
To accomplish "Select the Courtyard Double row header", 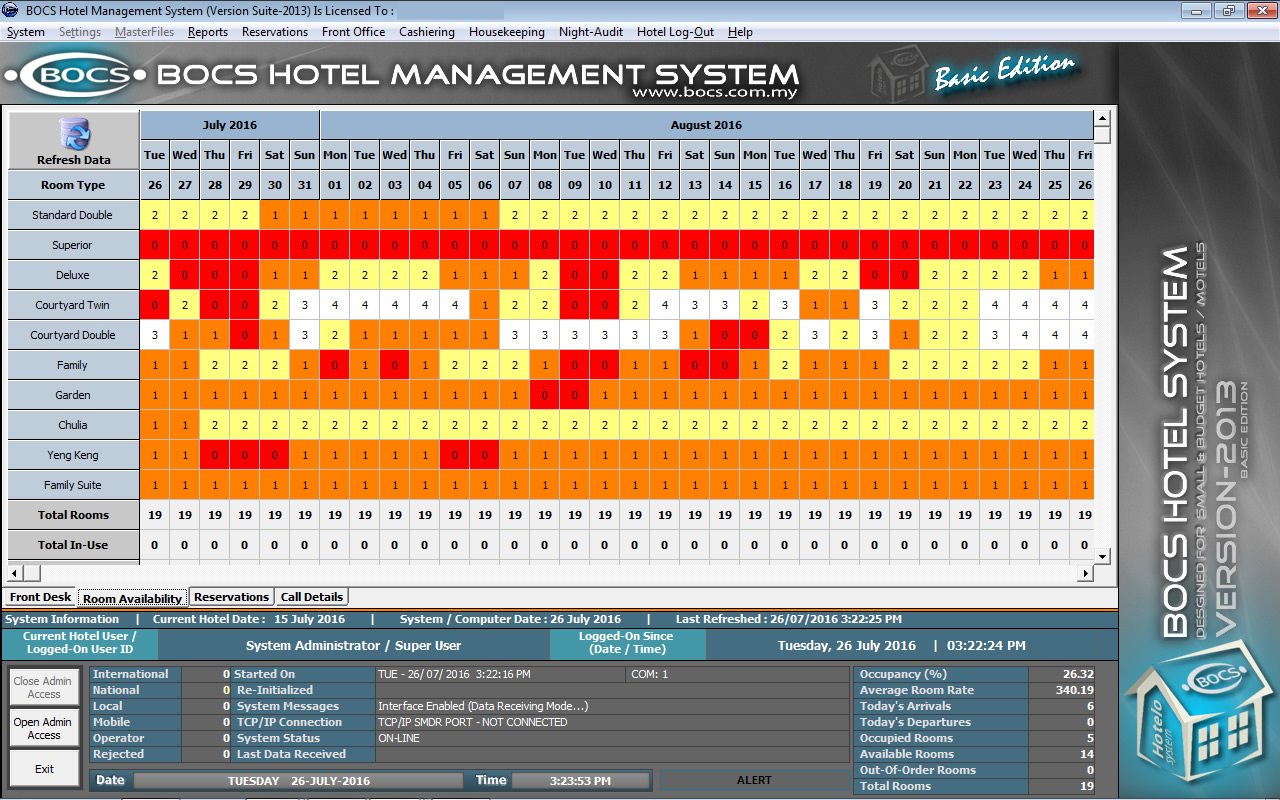I will 72,335.
